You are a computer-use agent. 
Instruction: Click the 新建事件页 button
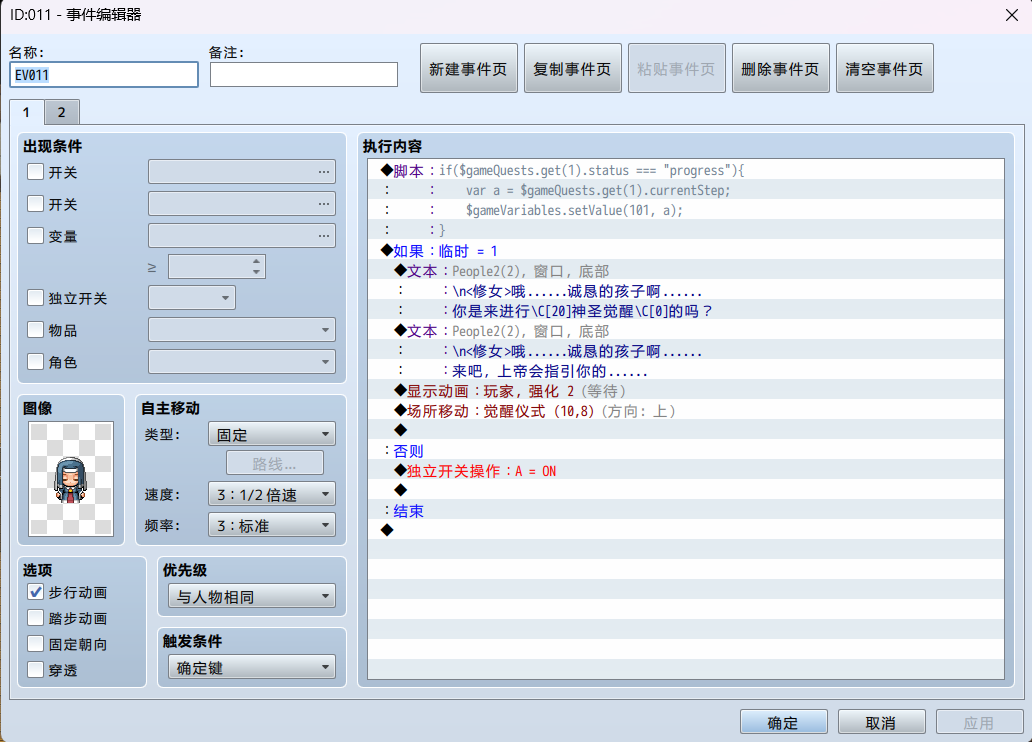point(469,68)
